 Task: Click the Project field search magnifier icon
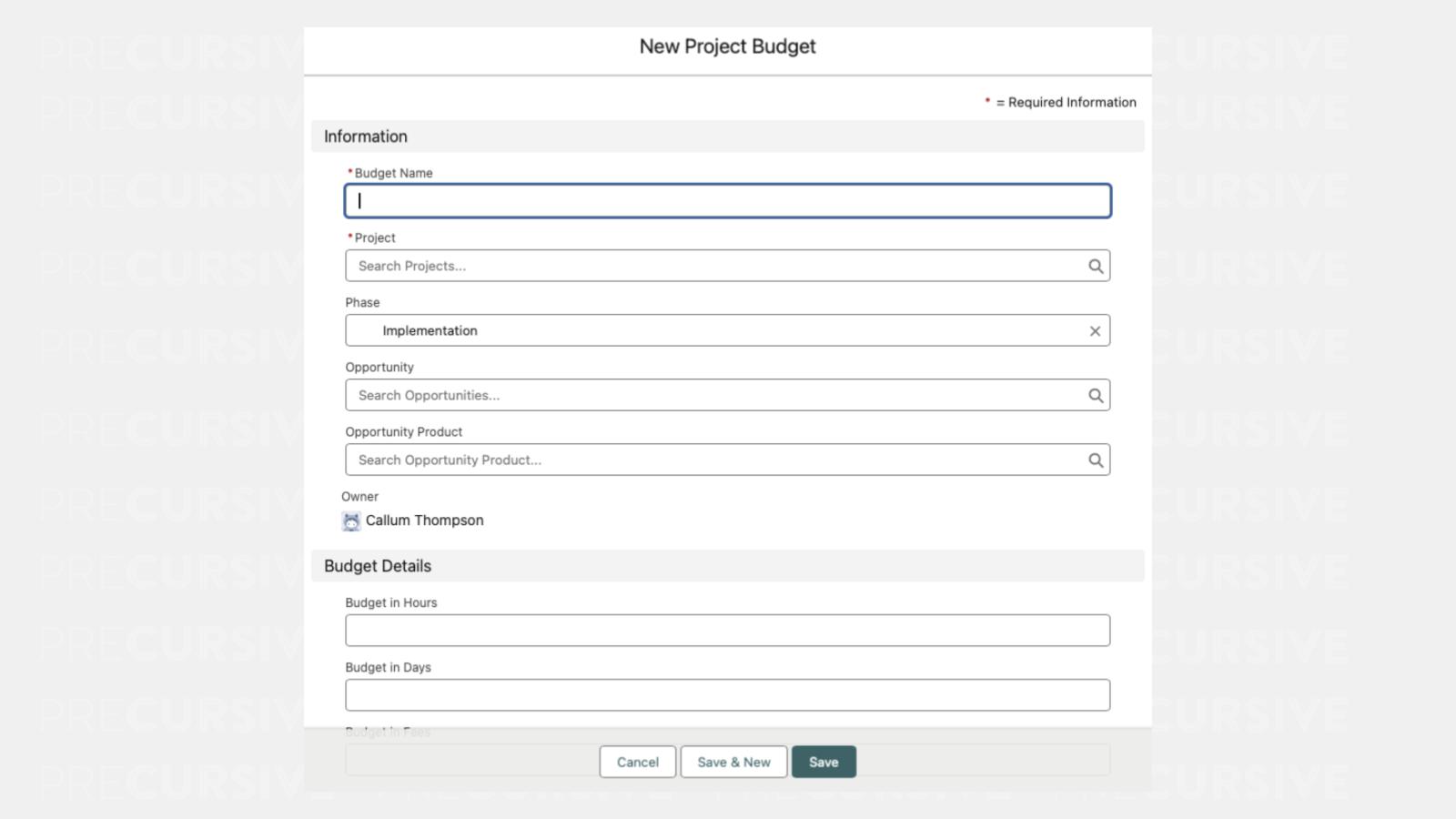click(1096, 267)
